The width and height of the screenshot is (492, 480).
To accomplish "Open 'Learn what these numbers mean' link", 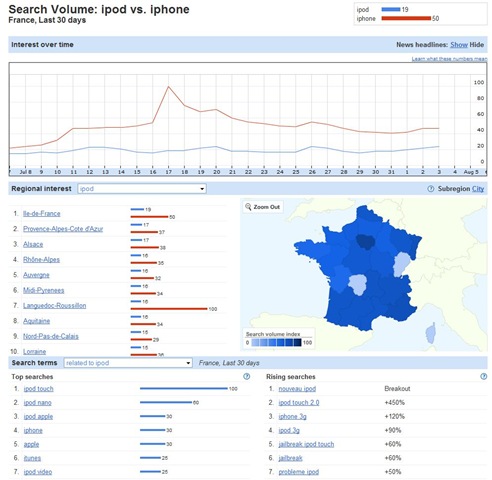I will (449, 59).
